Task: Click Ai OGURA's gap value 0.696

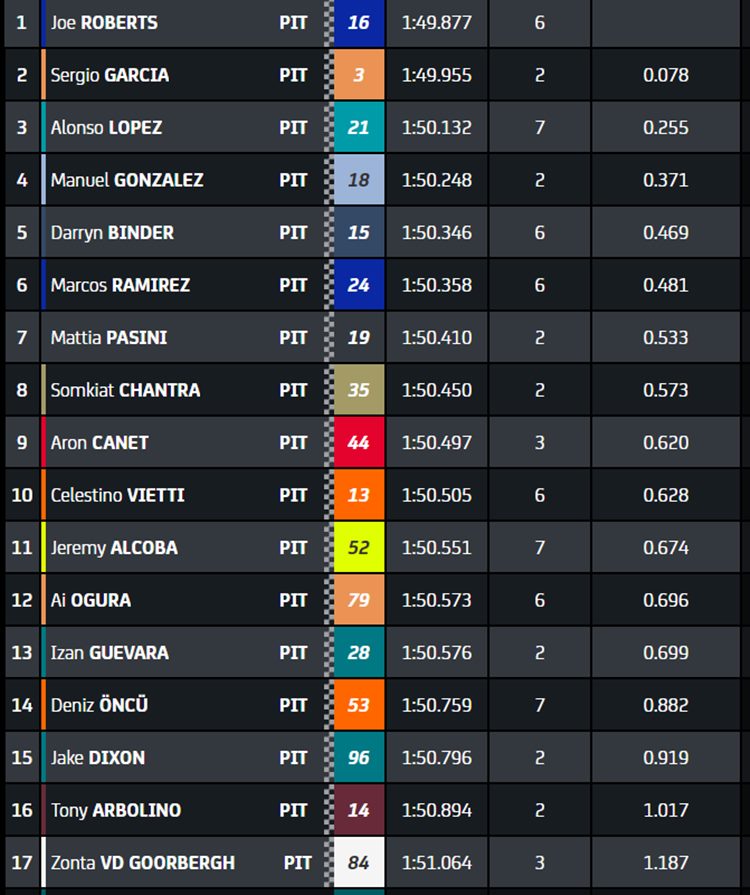Action: point(666,600)
